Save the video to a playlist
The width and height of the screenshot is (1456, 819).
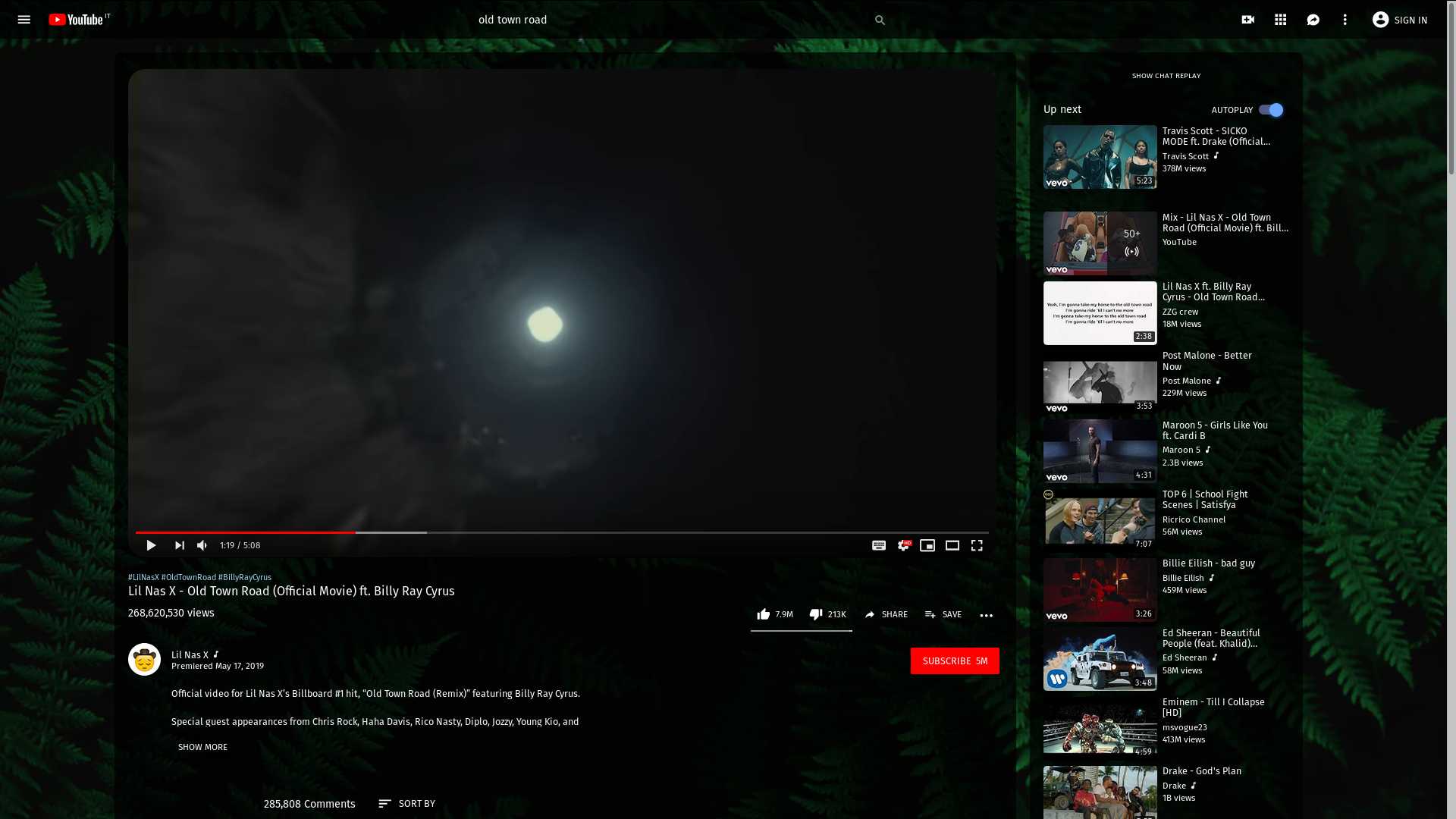tap(943, 614)
